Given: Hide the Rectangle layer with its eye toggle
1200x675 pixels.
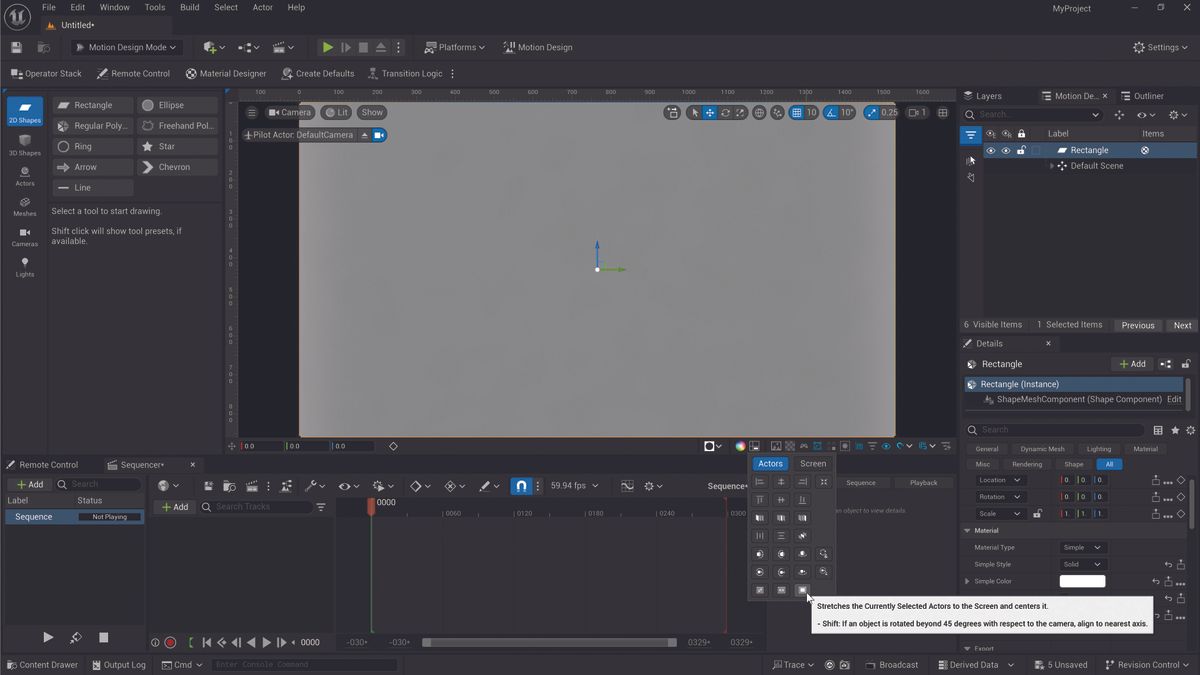Looking at the screenshot, I should tap(989, 150).
